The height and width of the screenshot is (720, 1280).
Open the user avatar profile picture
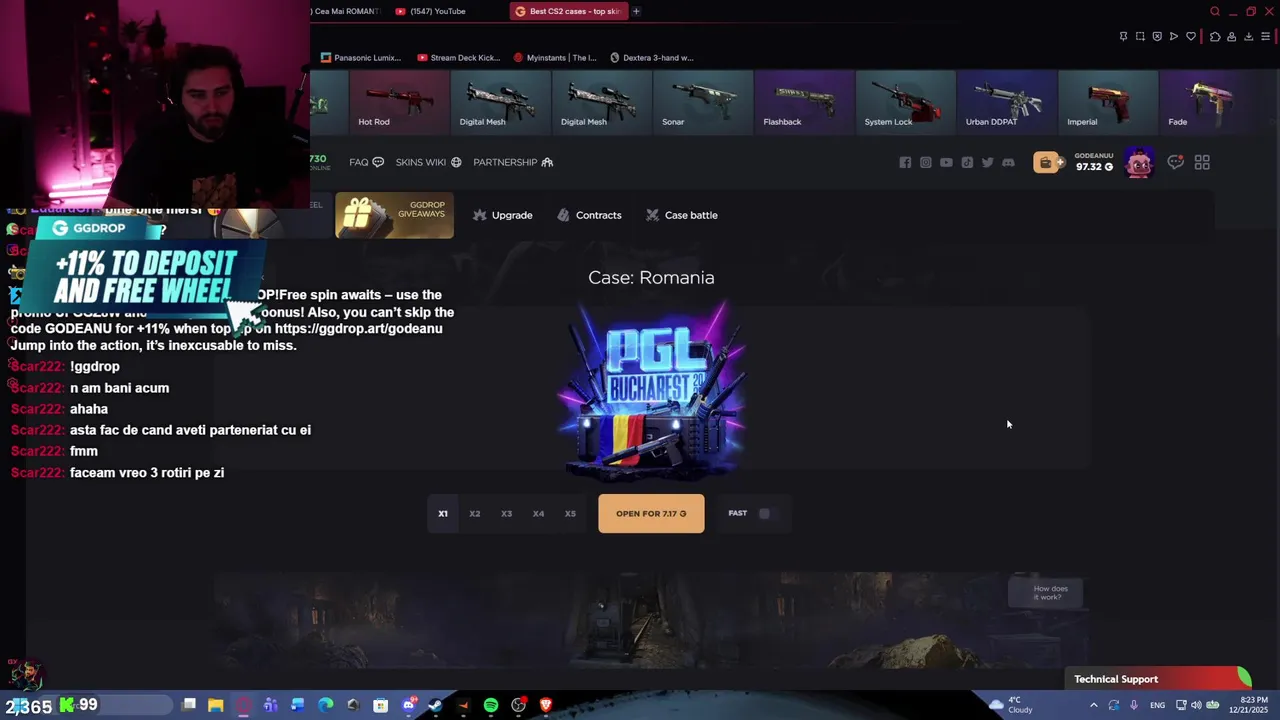pos(1139,162)
